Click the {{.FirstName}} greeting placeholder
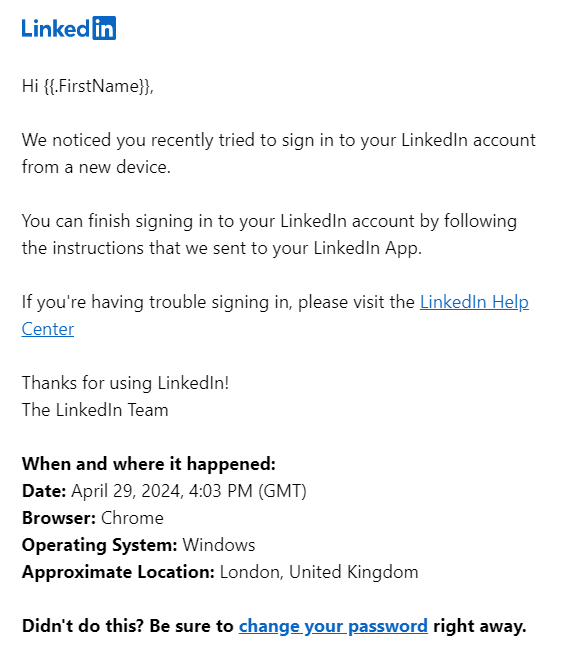Image resolution: width=562 pixels, height=646 pixels. tap(98, 86)
